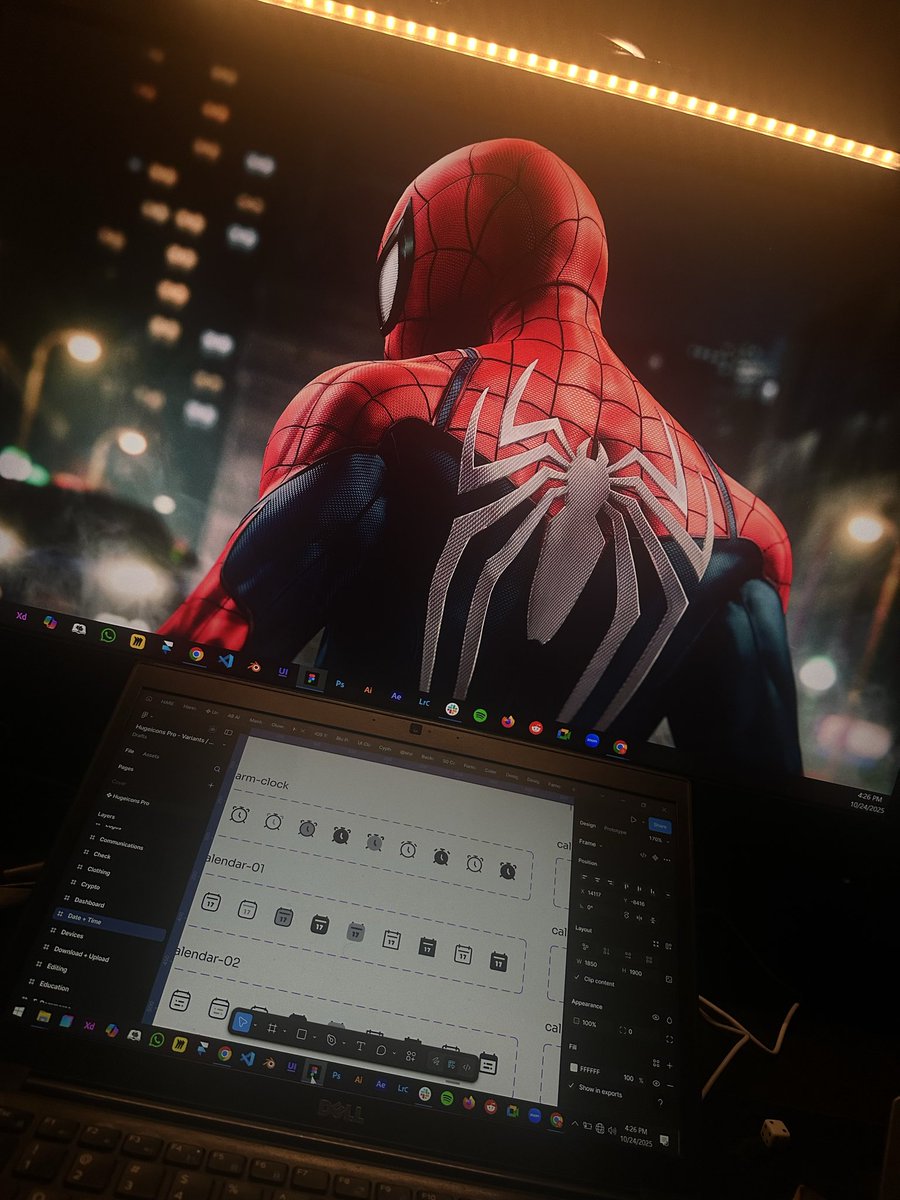Click the fill opacity 100 % field

(x=633, y=1079)
